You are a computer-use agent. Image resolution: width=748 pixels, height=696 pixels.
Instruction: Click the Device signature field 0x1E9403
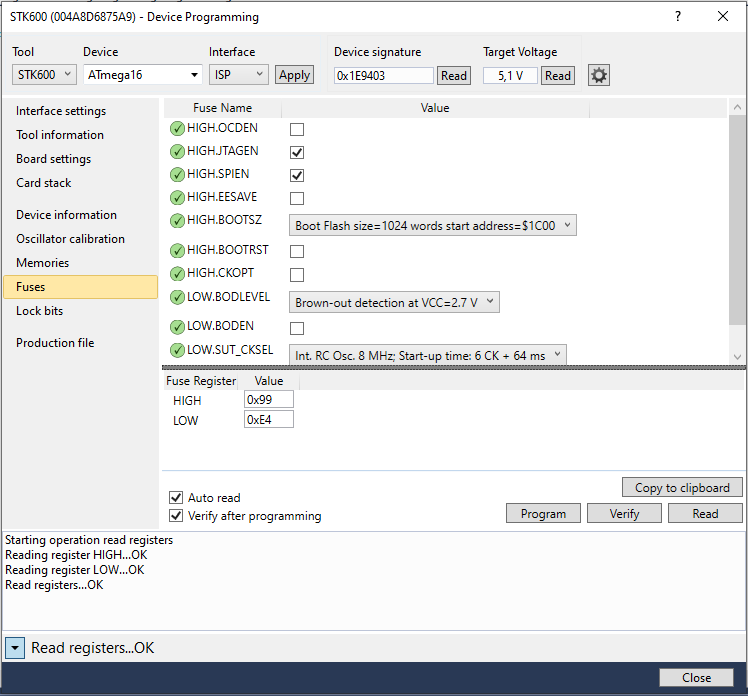tap(384, 75)
